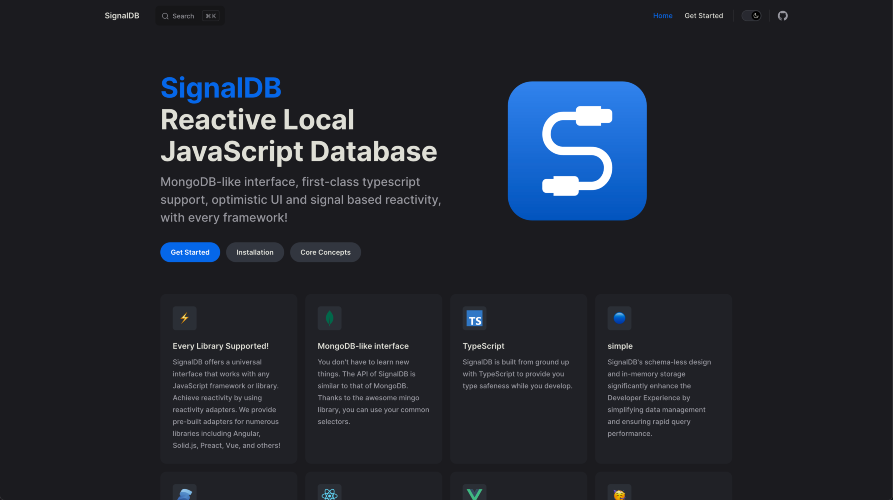This screenshot has height=500, width=893.
Task: Open the Core Concepts button
Action: pos(325,252)
